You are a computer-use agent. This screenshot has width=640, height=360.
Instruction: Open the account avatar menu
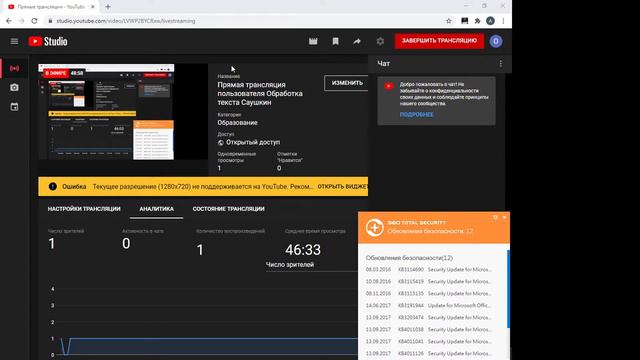[496, 41]
